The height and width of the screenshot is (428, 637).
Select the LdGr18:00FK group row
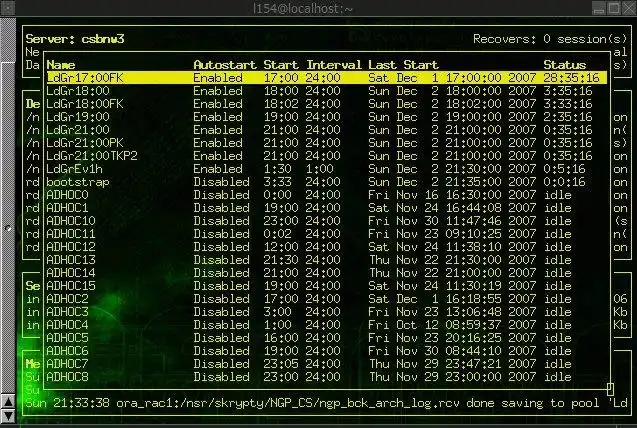pyautogui.click(x=327, y=104)
